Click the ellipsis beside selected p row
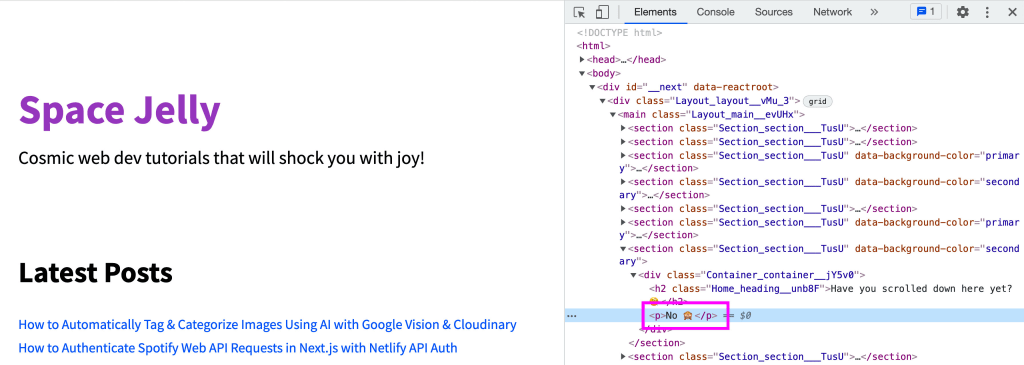 click(572, 315)
